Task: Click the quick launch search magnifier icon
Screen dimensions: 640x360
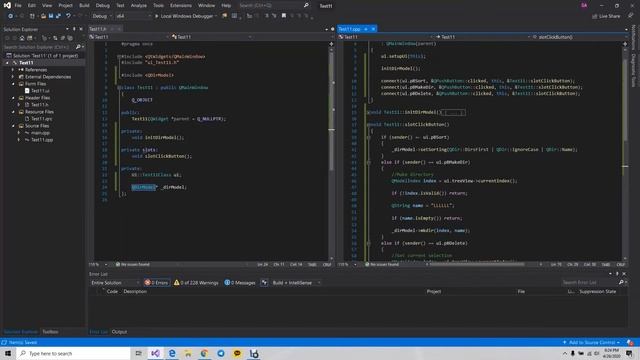Action: 306,5
